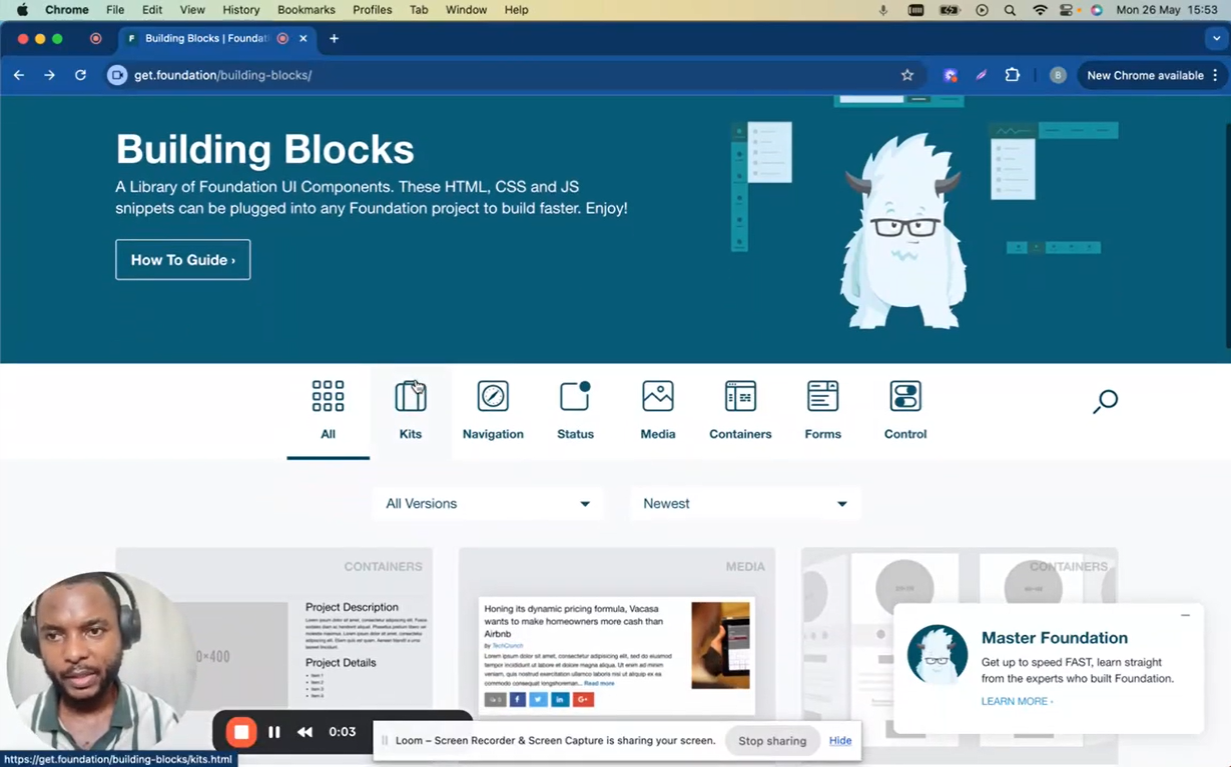Click the page vertical scrollbar
This screenshot has height=767, width=1231.
click(1227, 235)
